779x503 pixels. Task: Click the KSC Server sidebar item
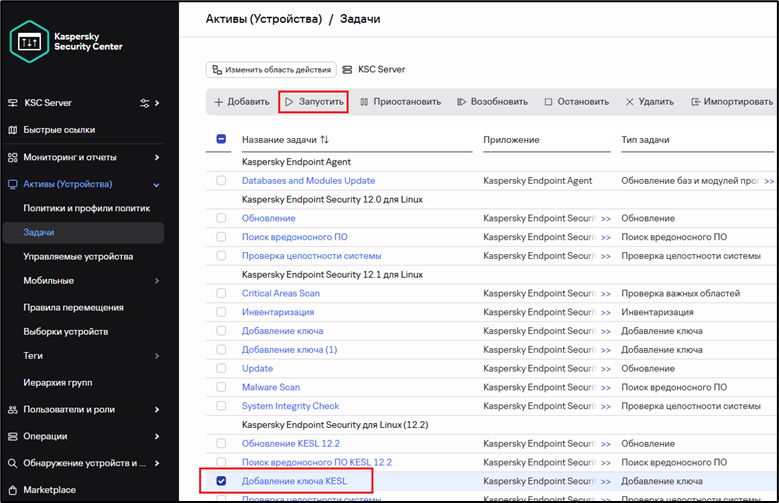click(48, 103)
